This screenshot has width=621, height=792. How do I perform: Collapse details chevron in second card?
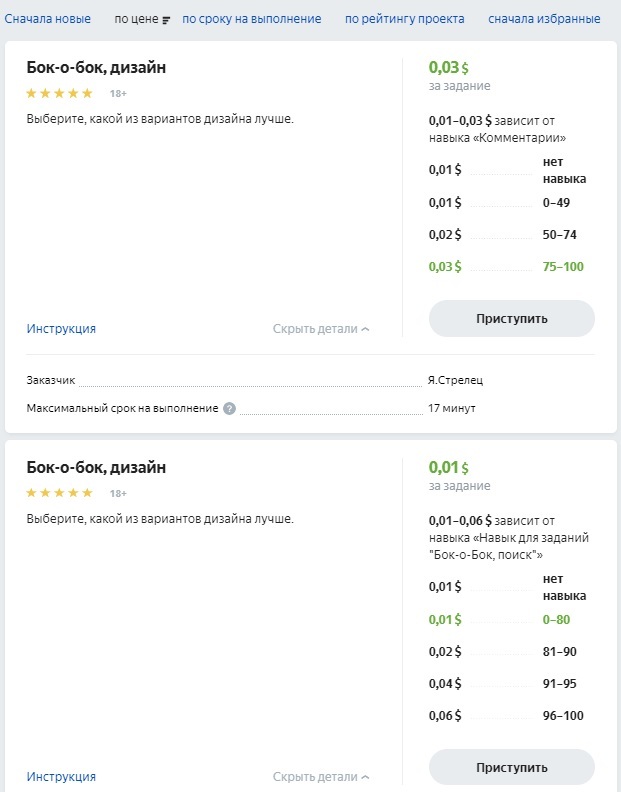pyautogui.click(x=365, y=777)
